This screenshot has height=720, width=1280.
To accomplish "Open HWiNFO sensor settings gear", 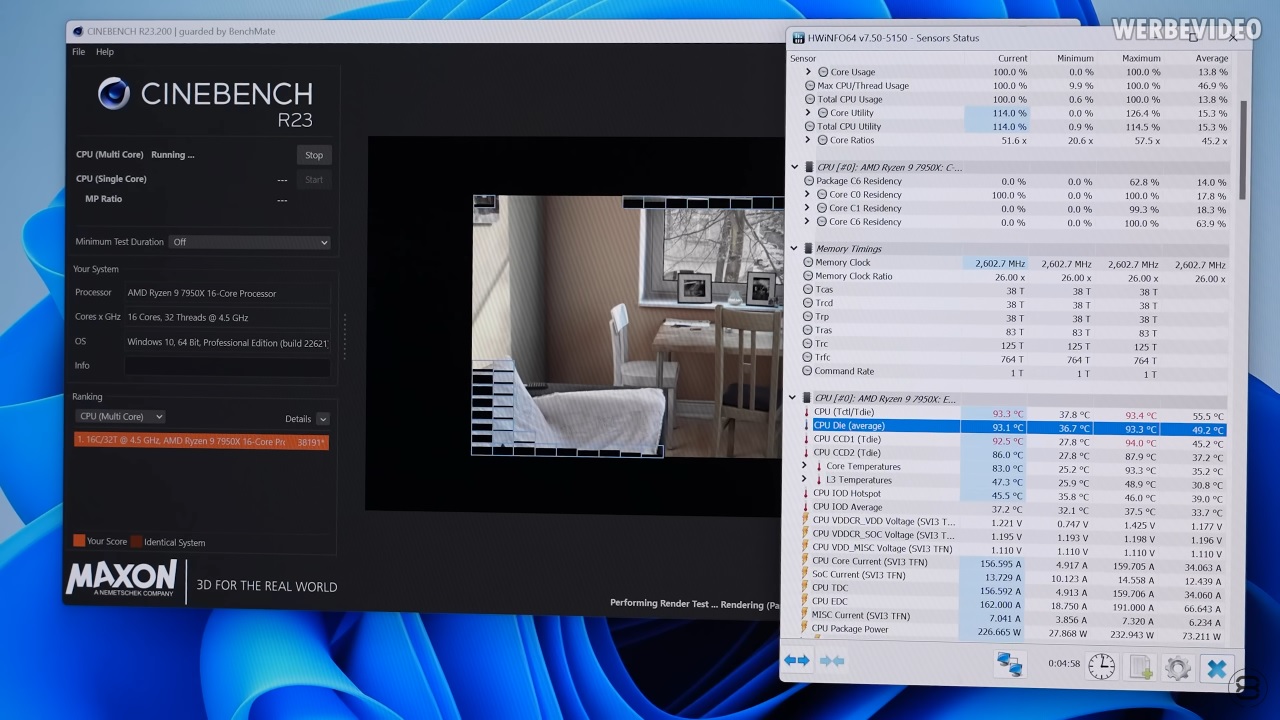I will coord(1178,668).
